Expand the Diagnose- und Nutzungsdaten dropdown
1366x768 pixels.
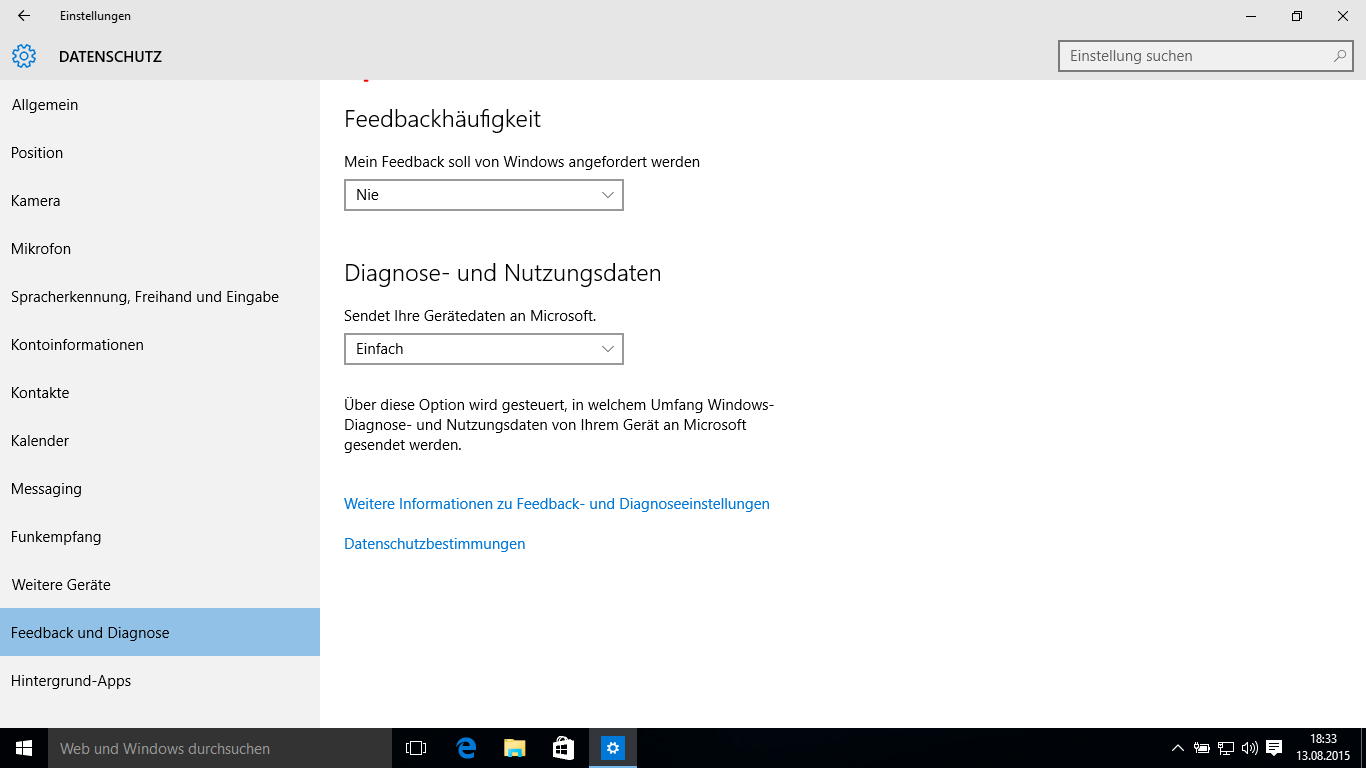483,349
